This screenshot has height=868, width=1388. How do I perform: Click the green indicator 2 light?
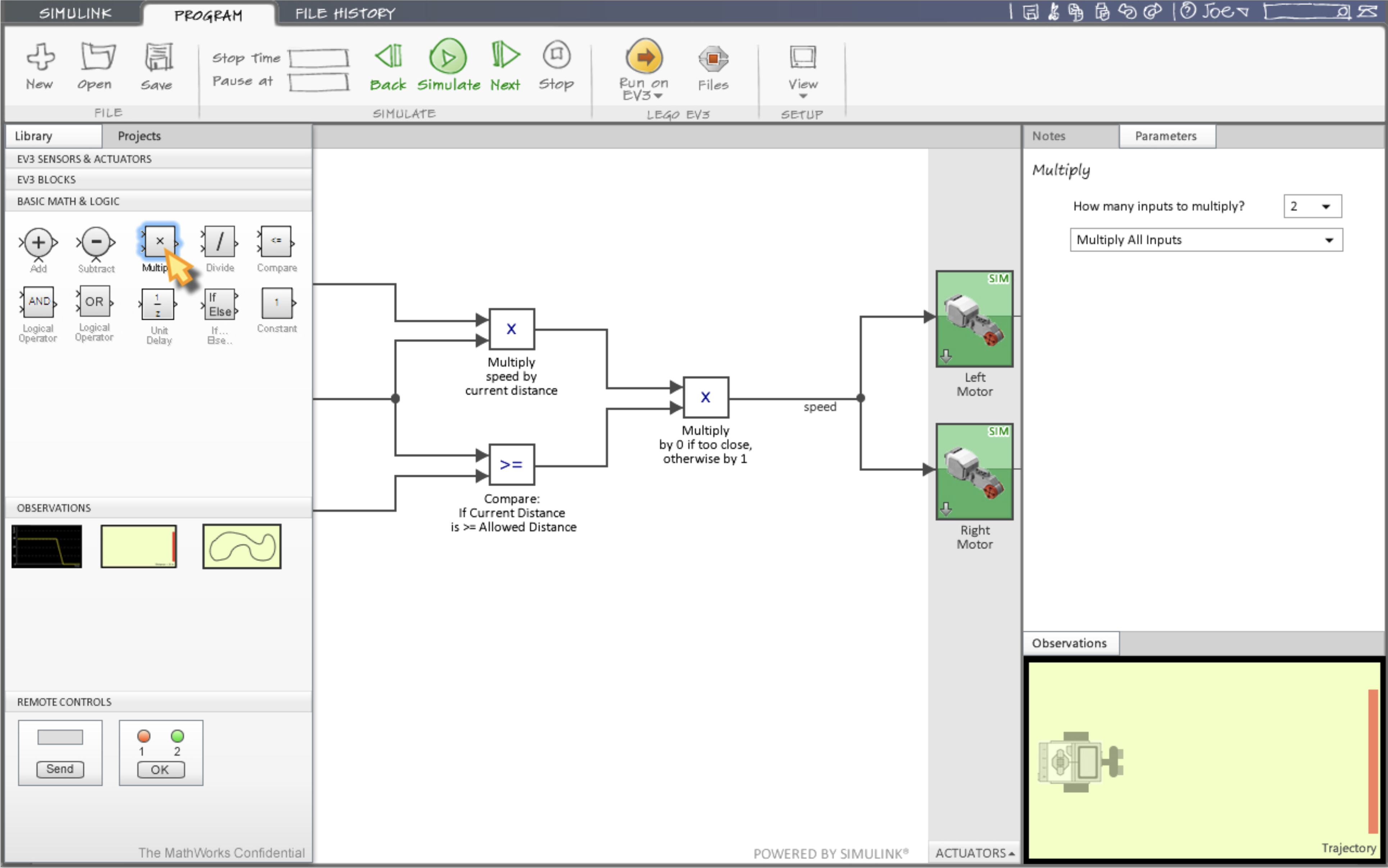177,735
